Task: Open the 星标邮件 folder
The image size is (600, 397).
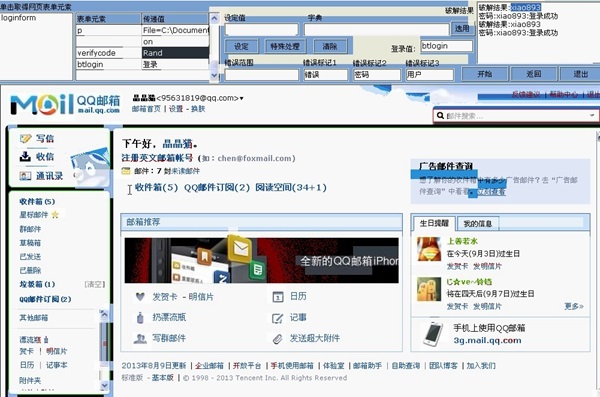Action: click(x=34, y=215)
